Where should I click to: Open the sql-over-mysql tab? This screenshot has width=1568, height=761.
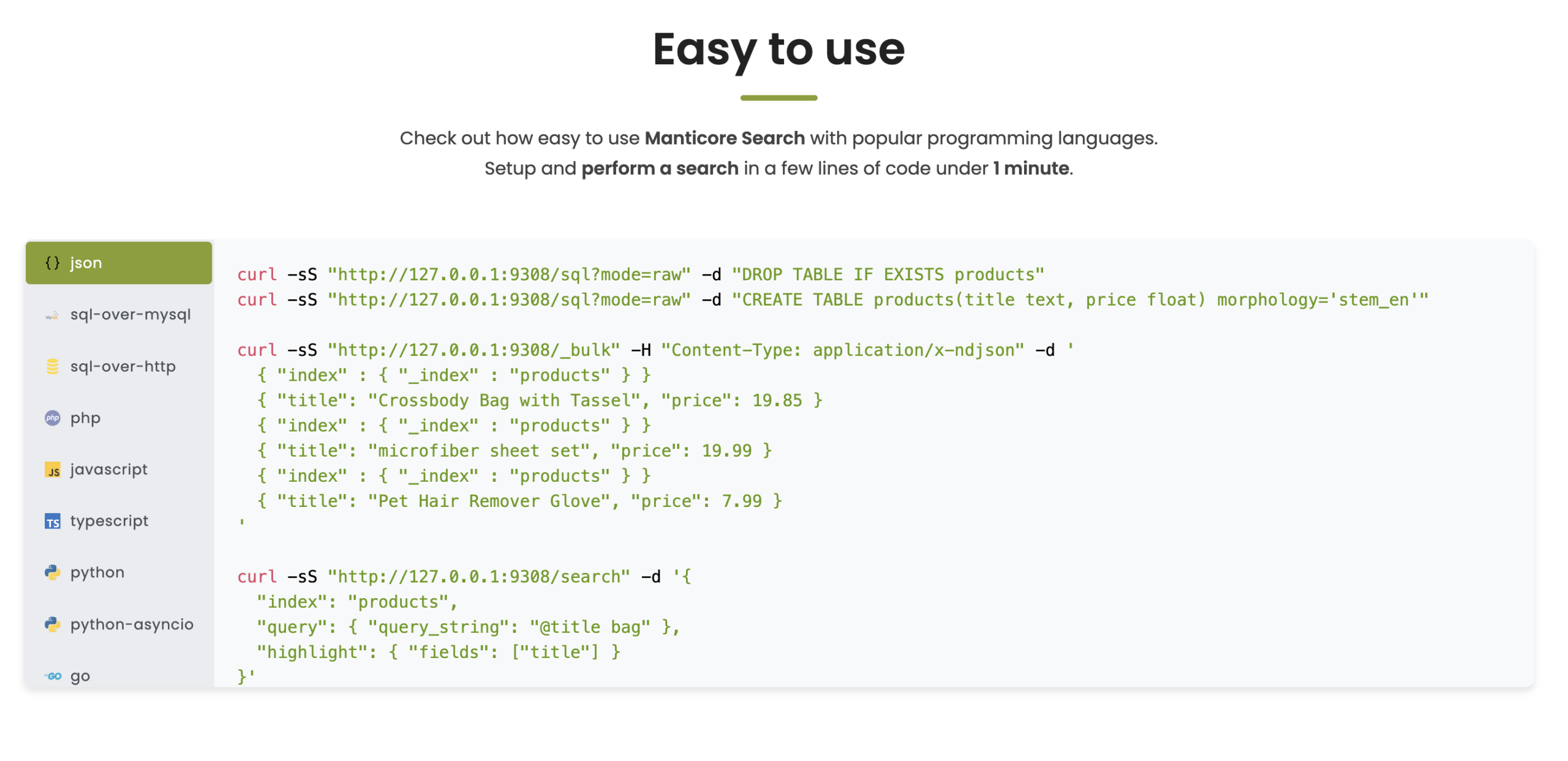130,315
